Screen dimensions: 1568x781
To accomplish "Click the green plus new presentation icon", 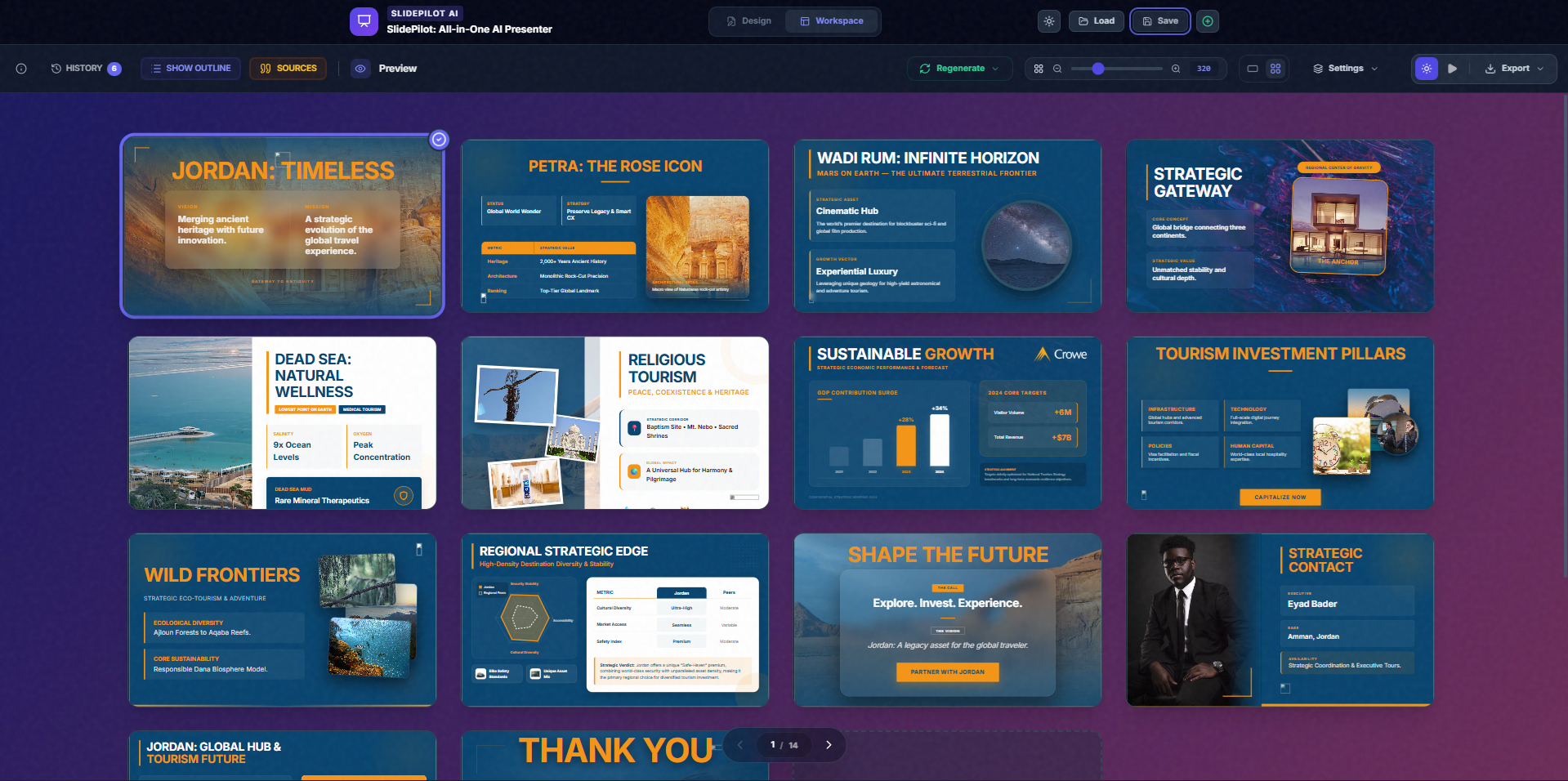I will [1208, 21].
